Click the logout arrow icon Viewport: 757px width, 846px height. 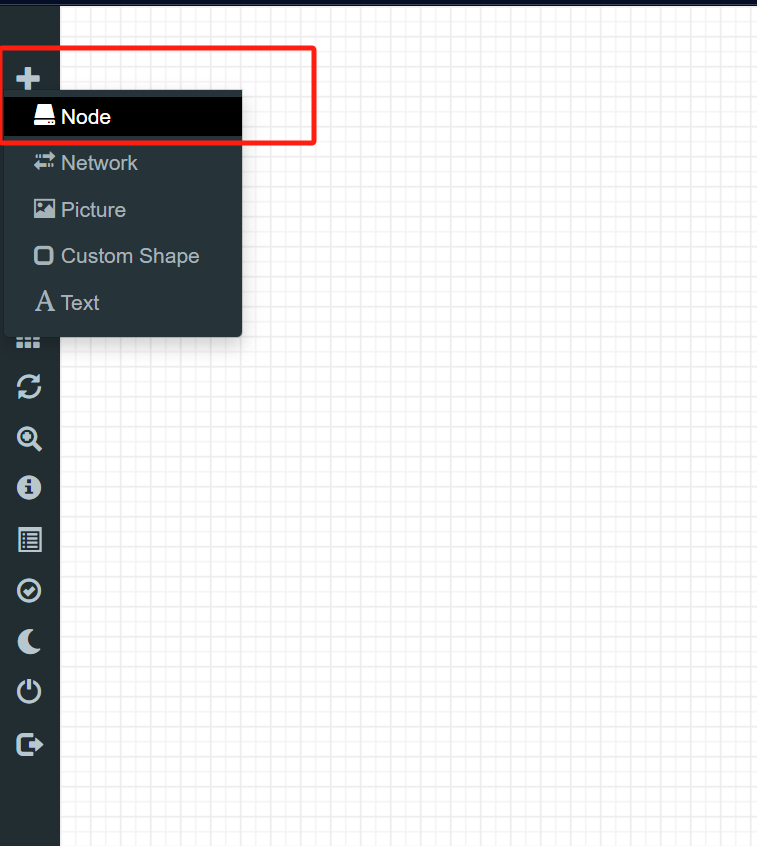coord(30,745)
